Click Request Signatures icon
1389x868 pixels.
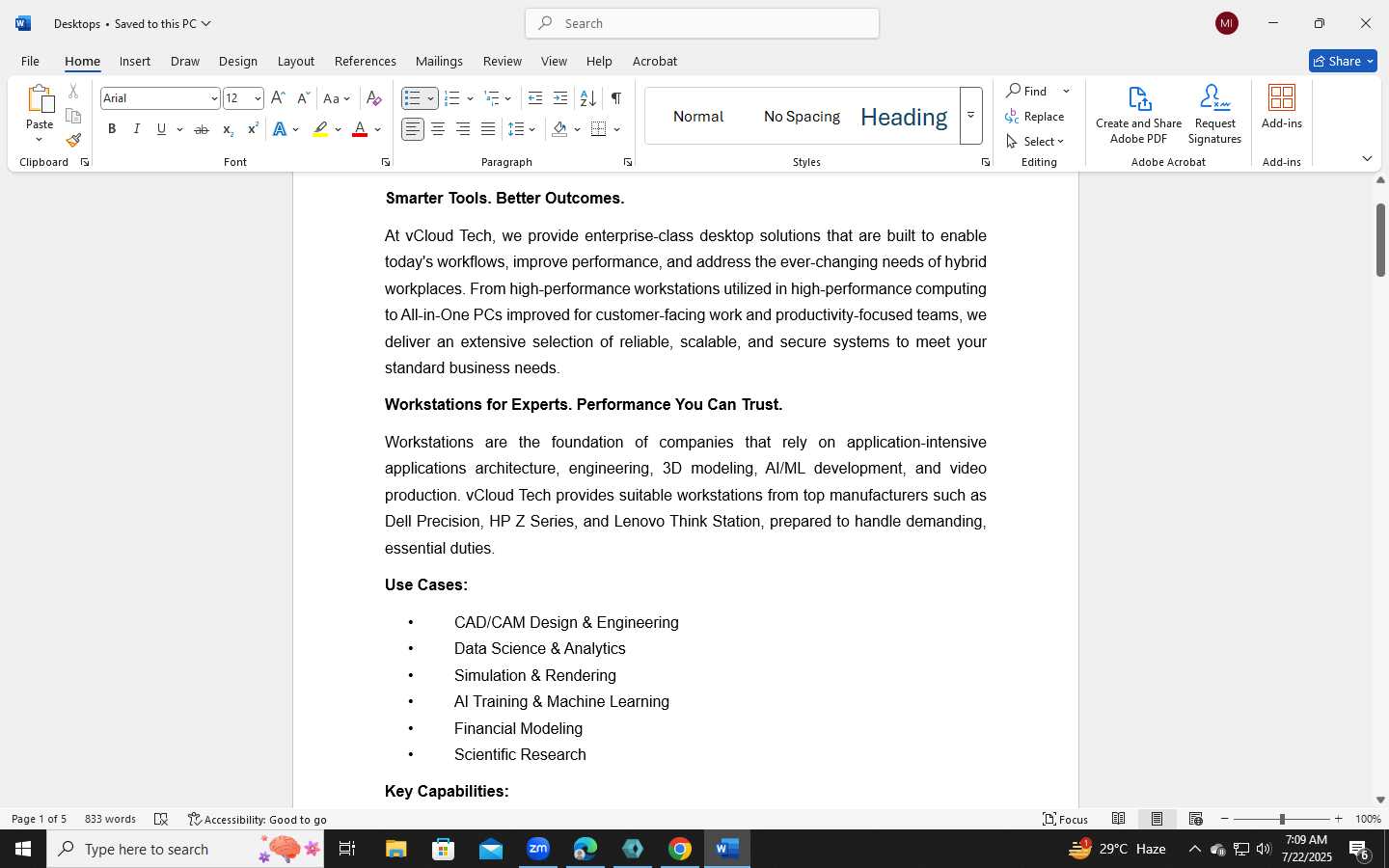[1214, 114]
